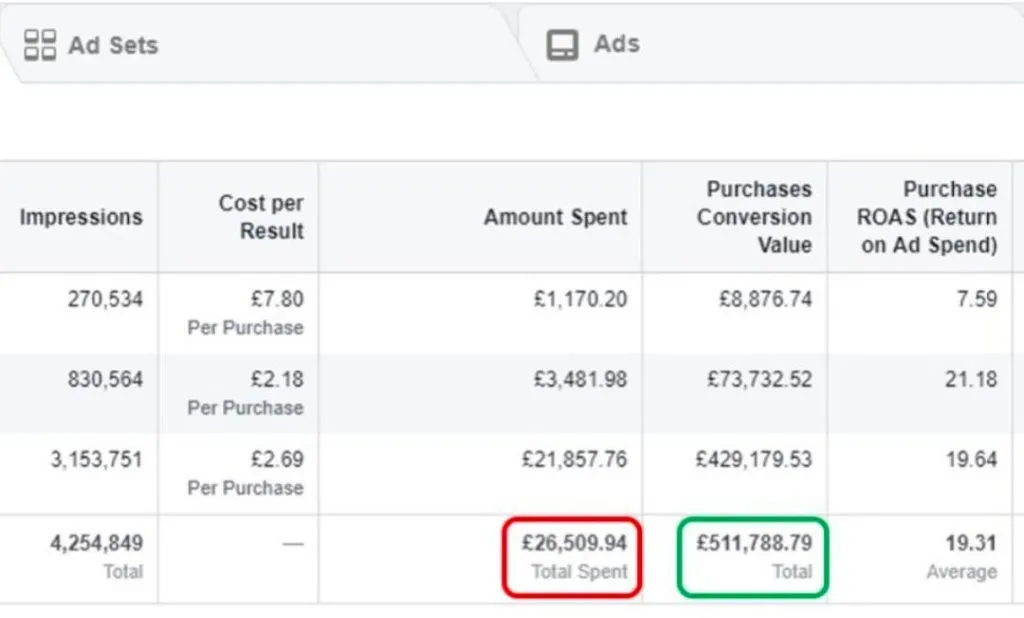Open the Ads tab label
This screenshot has width=1024, height=618.
click(x=616, y=44)
